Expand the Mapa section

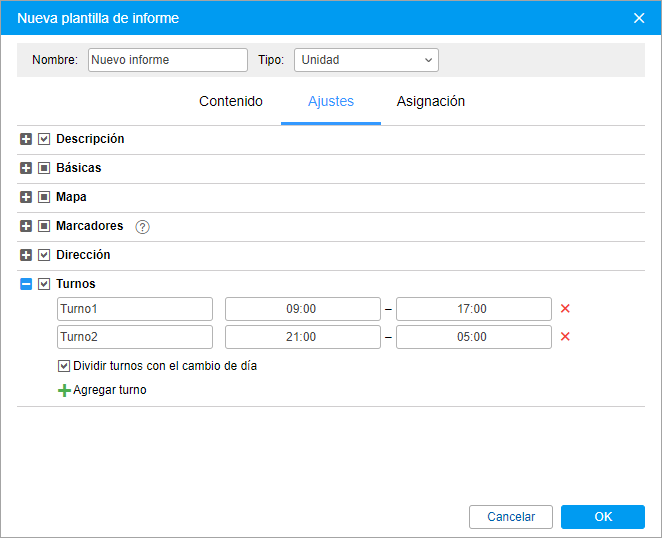(26, 197)
